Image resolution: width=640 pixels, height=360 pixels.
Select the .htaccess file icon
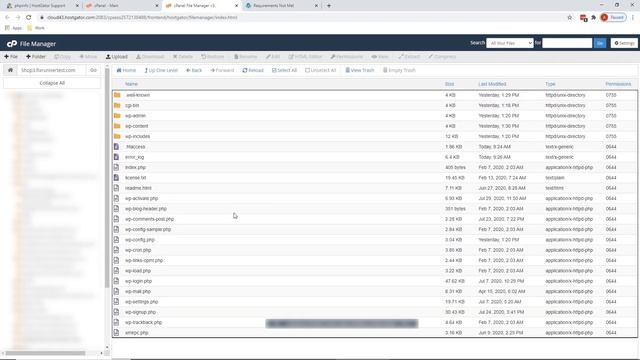point(116,147)
